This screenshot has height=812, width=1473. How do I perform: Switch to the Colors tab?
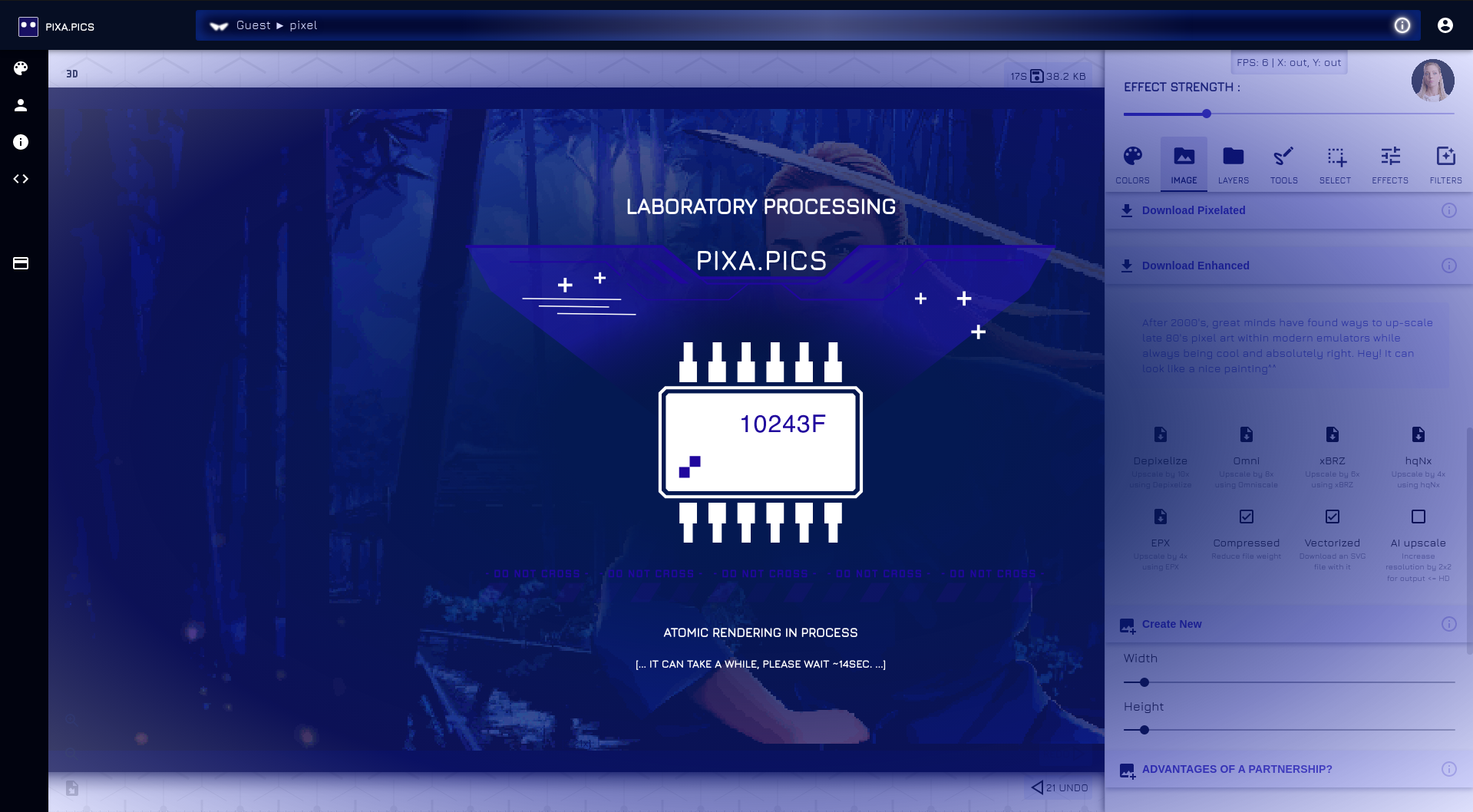(x=1132, y=164)
